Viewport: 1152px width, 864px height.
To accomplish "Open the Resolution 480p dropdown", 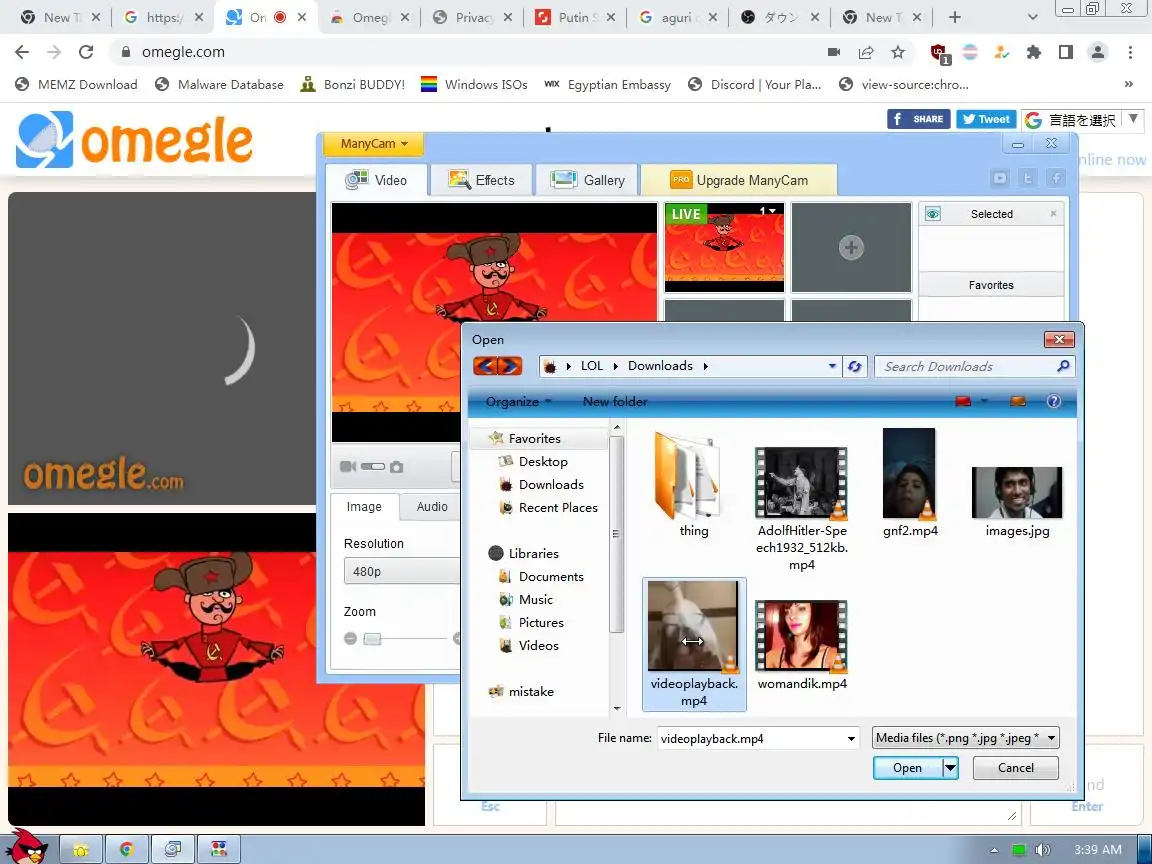I will coord(401,571).
